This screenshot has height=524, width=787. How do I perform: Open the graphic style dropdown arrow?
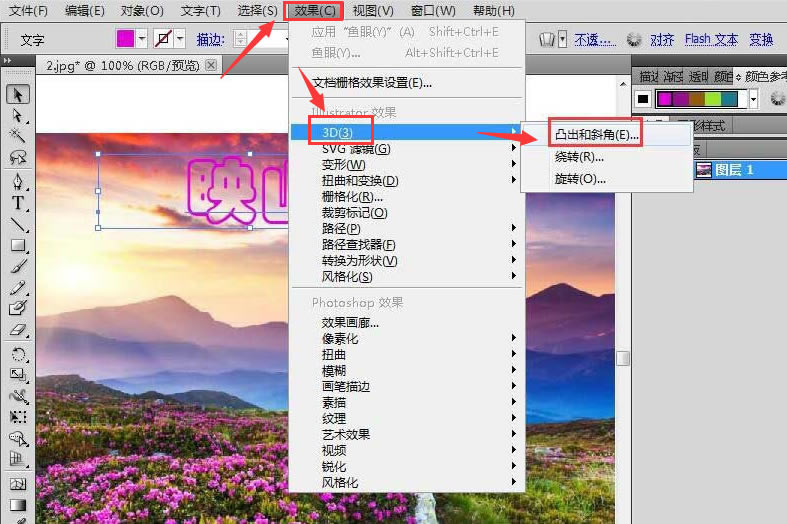tap(563, 39)
